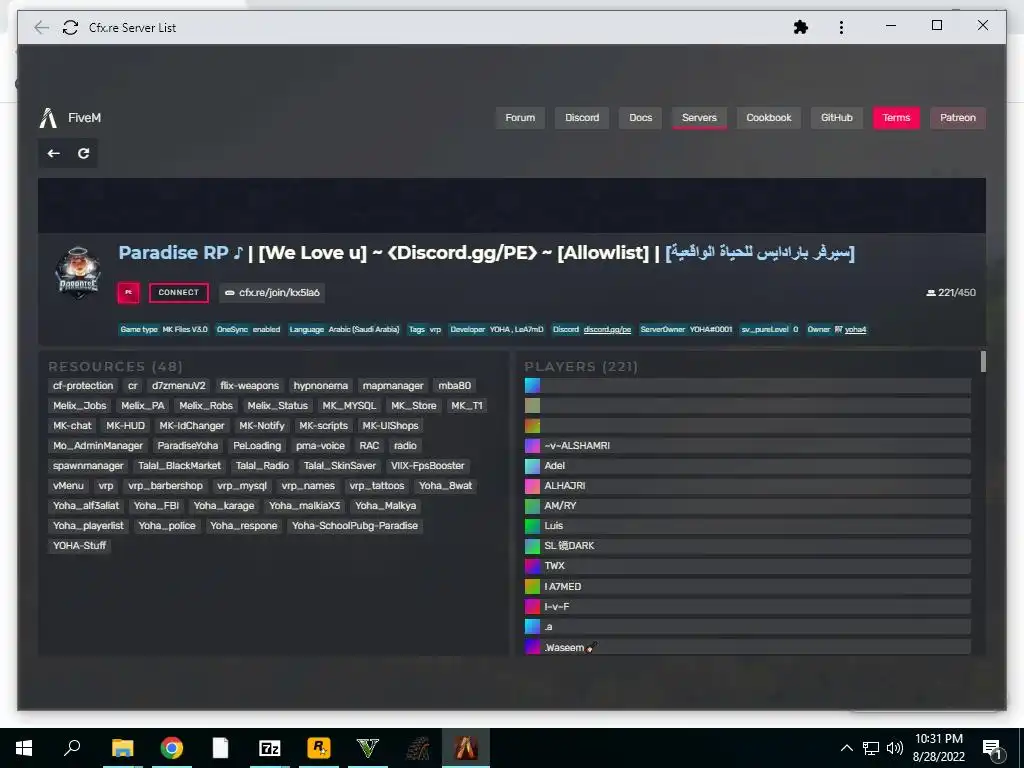Click the d7zmenuV2 resource tag
The image size is (1024, 768).
tap(178, 386)
